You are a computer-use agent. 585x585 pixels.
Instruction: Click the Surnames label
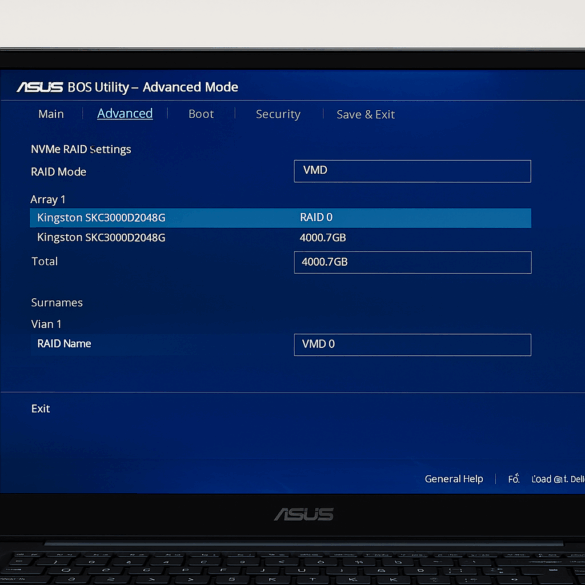click(x=57, y=303)
